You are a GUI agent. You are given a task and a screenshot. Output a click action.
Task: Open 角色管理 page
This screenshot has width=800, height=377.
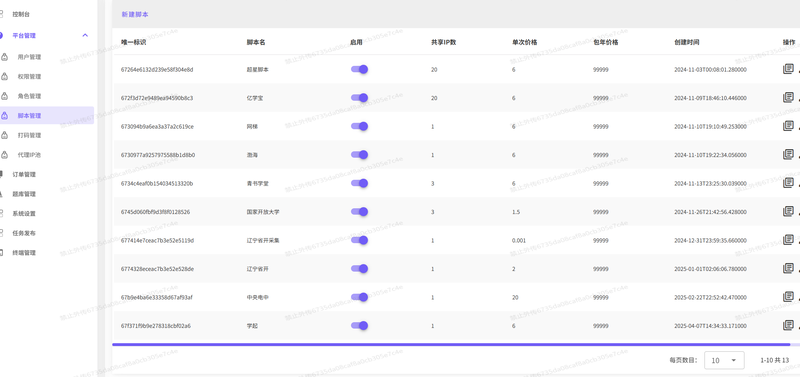29,96
